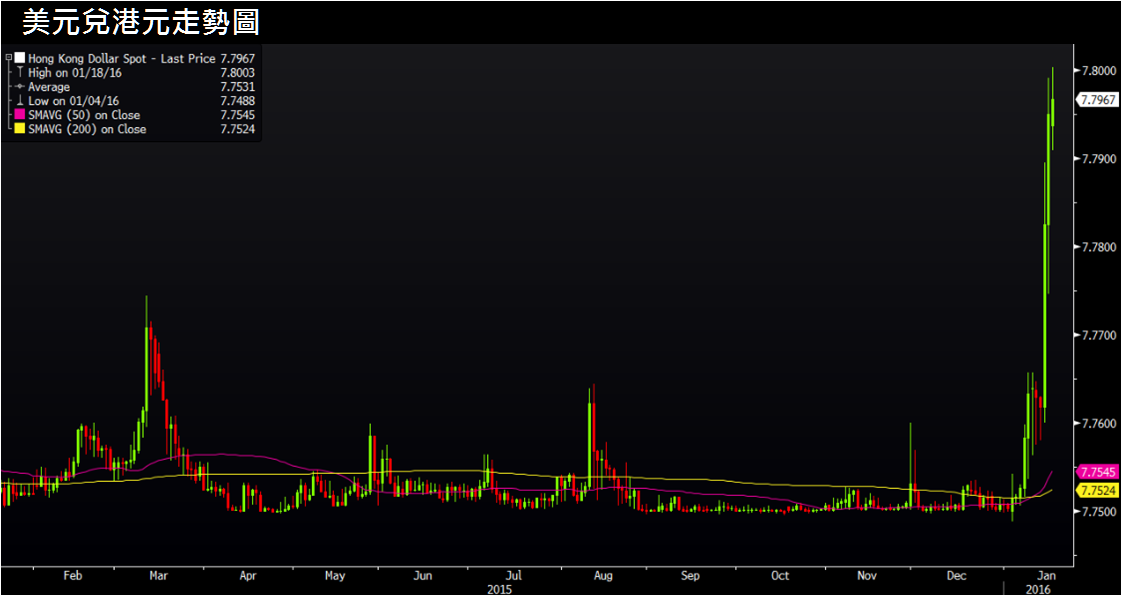
Task: Click the pink 7.7545 axis price tag
Action: pyautogui.click(x=1097, y=472)
